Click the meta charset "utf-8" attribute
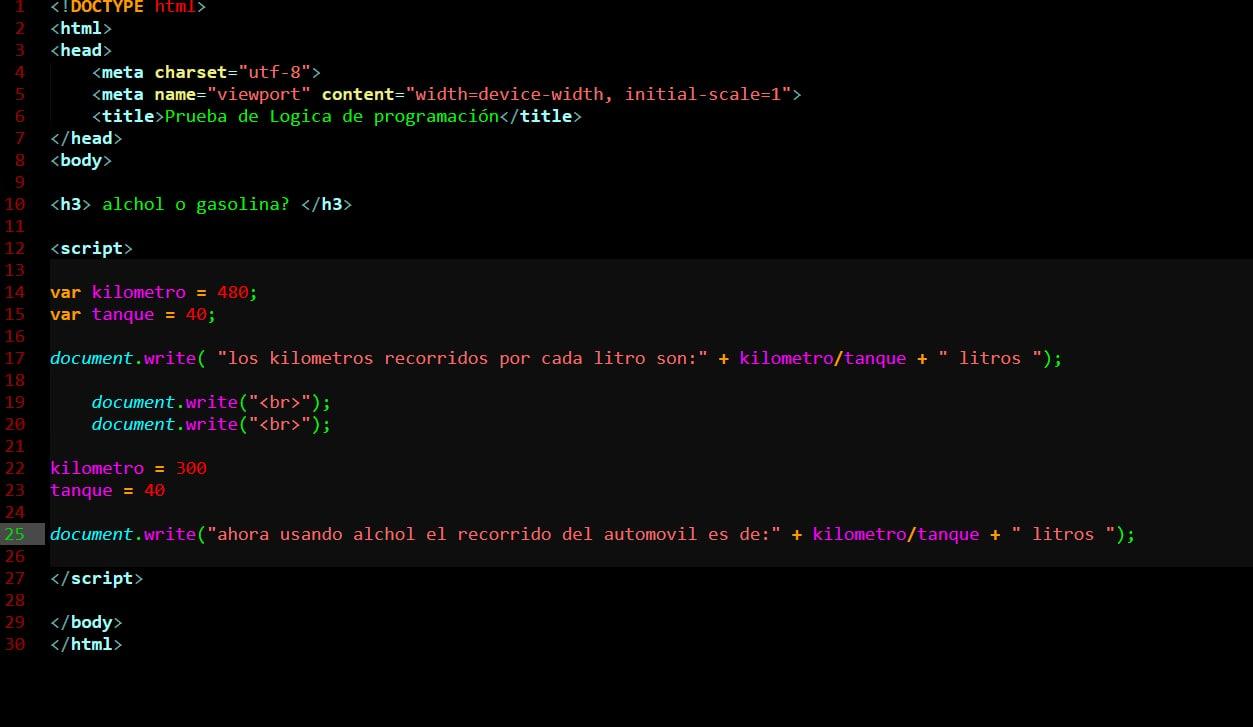Image resolution: width=1253 pixels, height=727 pixels. 233,72
